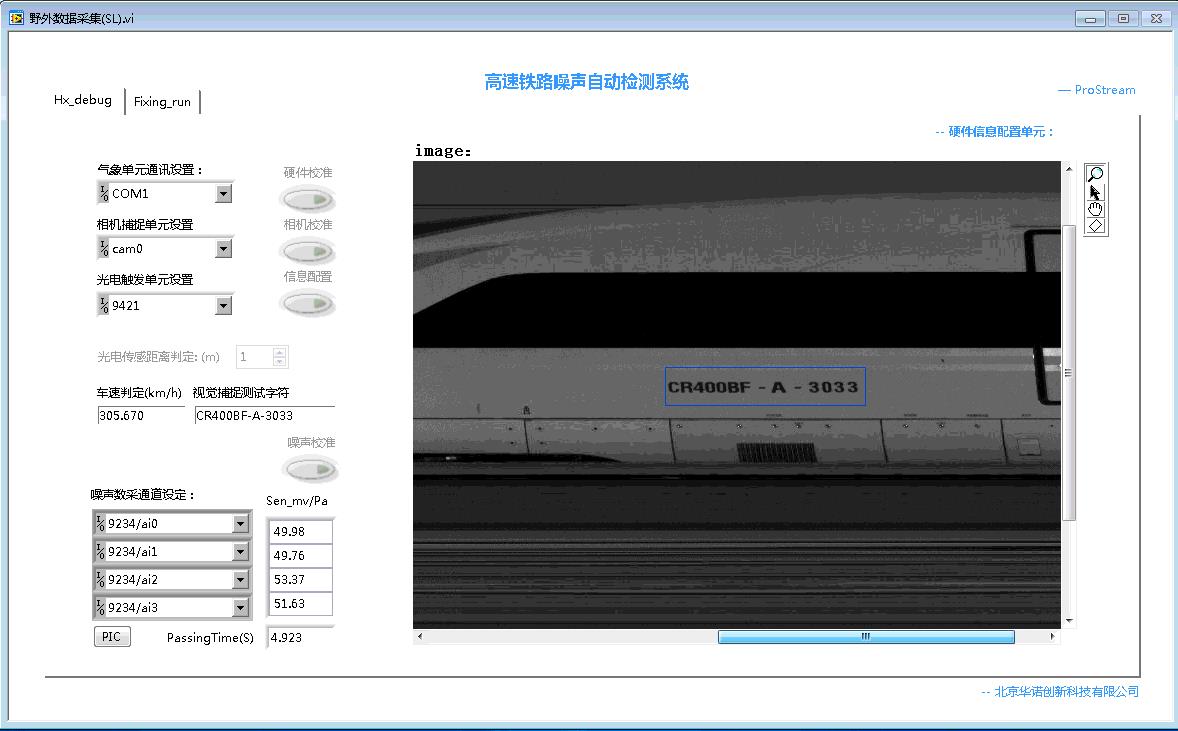Select the zoom magnifier tool in image palette

coord(1095,174)
